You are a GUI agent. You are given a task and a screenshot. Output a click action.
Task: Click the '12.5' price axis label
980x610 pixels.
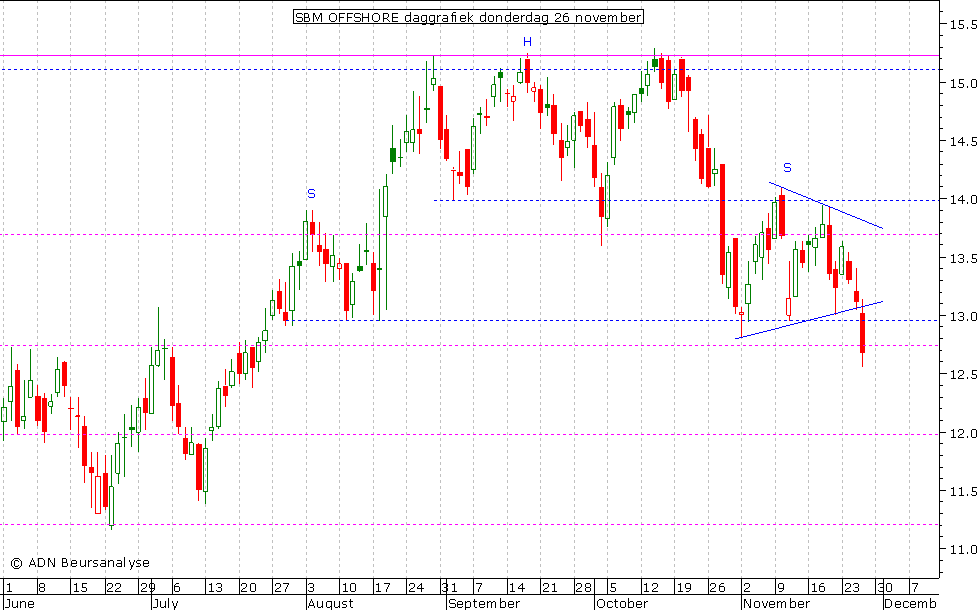coord(963,374)
